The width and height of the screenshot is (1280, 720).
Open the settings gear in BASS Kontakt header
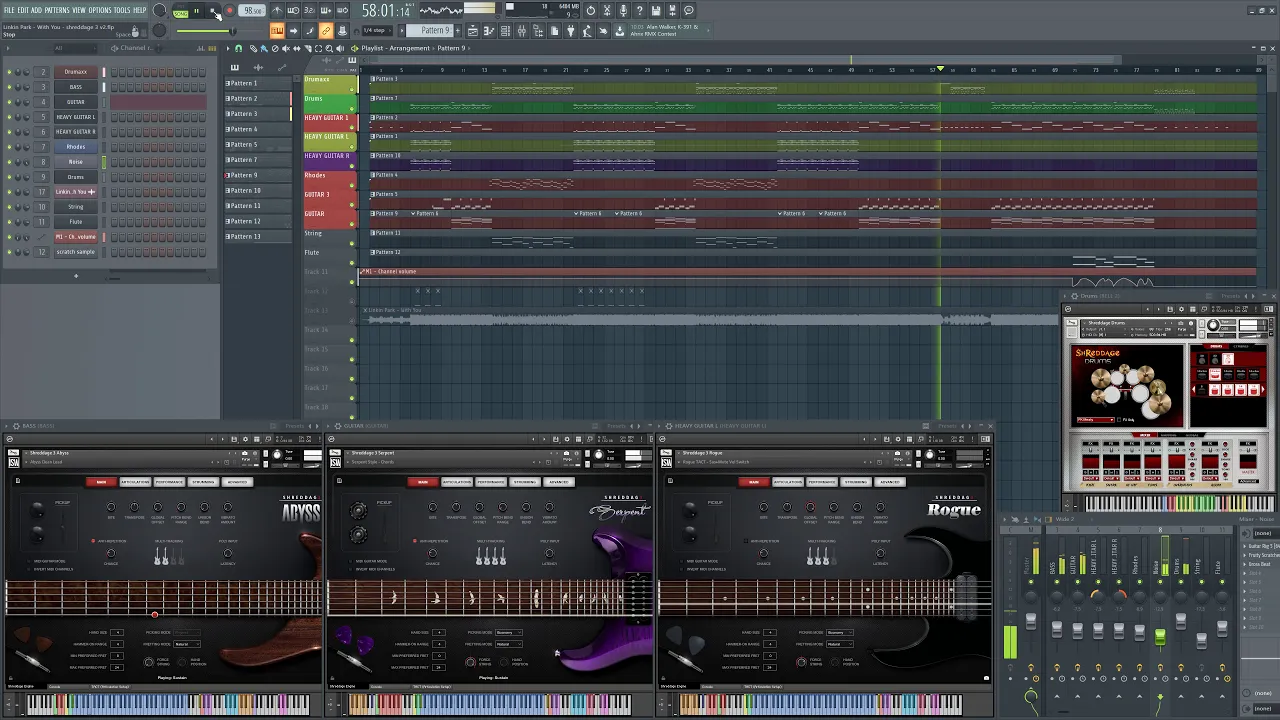tap(245, 439)
